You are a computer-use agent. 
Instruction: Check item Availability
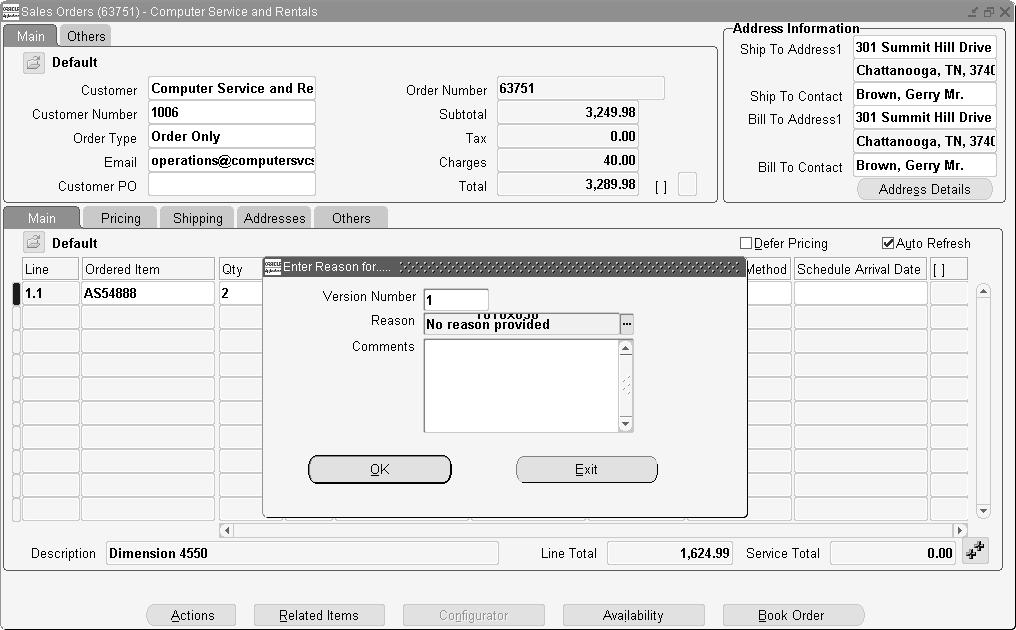[633, 615]
